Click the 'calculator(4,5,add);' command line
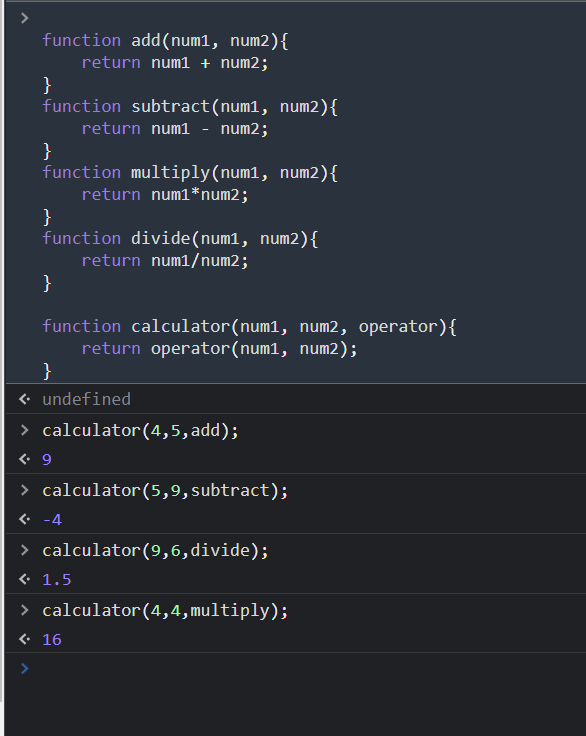The height and width of the screenshot is (736, 586). 140,430
